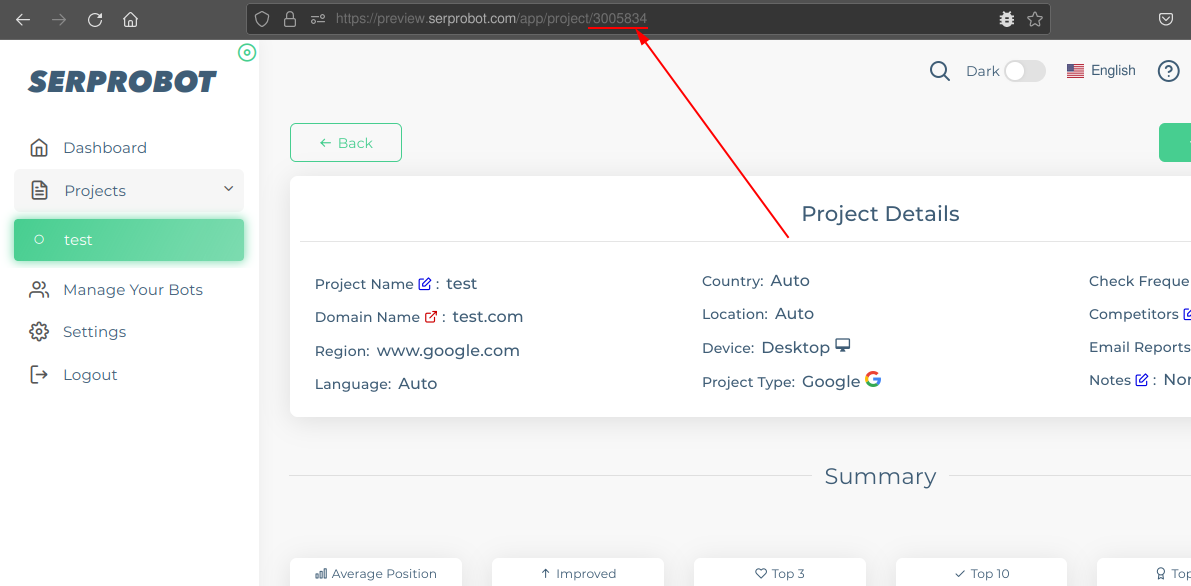This screenshot has width=1191, height=586.
Task: Click the domain value "test.com"
Action: (488, 317)
